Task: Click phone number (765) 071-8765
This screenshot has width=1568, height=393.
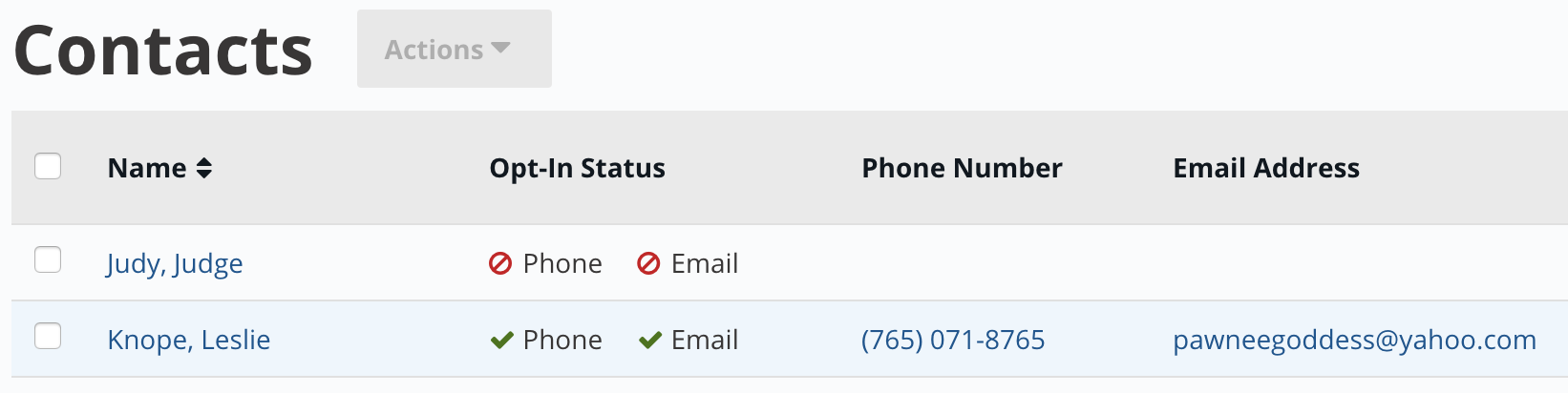Action: tap(953, 340)
